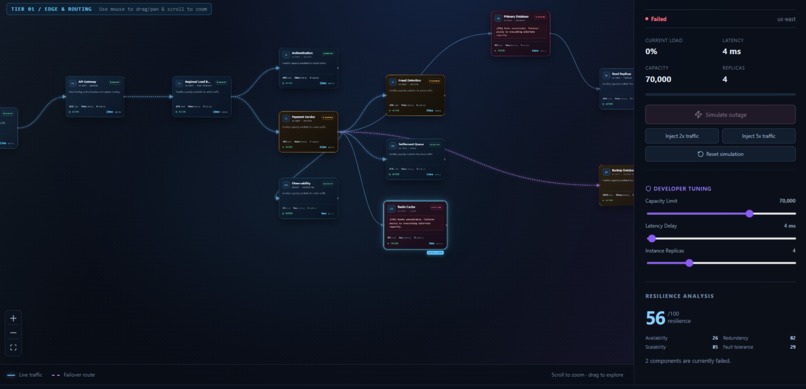Click the 'Failover route' legend entry
This screenshot has height=389, width=806.
(73, 375)
